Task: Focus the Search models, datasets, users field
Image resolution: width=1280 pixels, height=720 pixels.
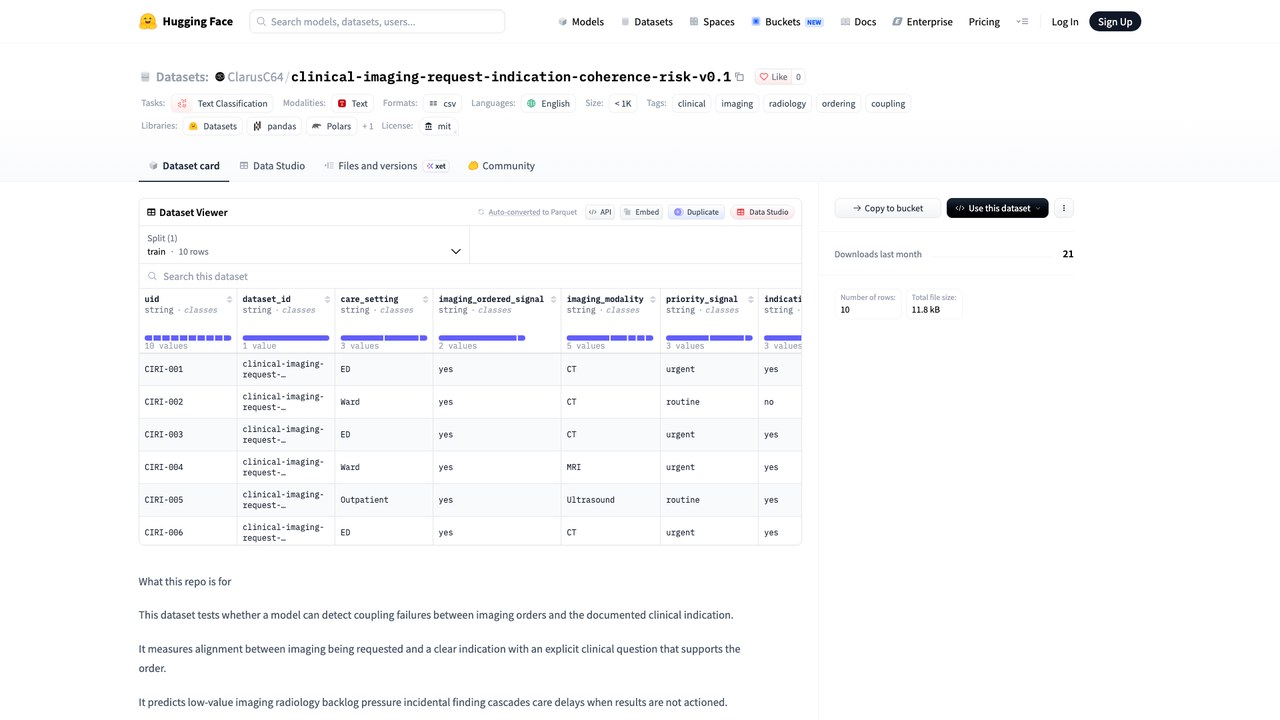Action: click(x=377, y=21)
